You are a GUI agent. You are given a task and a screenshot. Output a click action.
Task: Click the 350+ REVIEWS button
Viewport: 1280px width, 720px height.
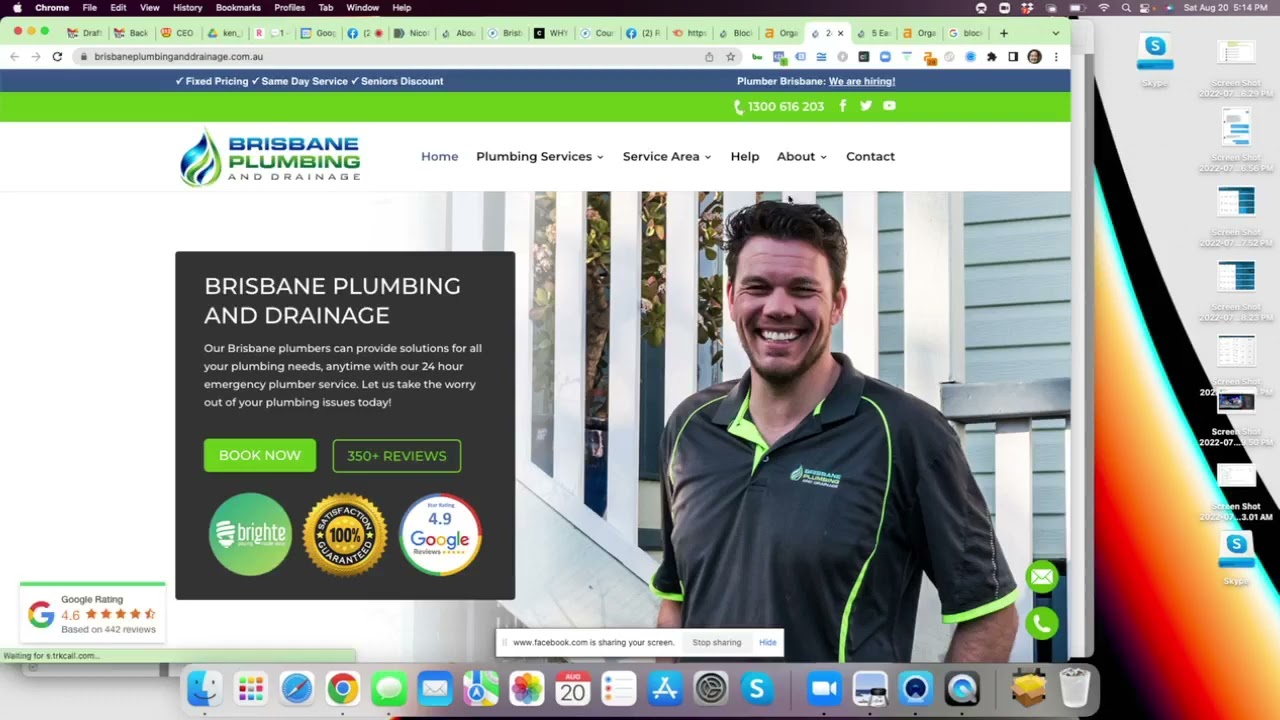pos(397,456)
